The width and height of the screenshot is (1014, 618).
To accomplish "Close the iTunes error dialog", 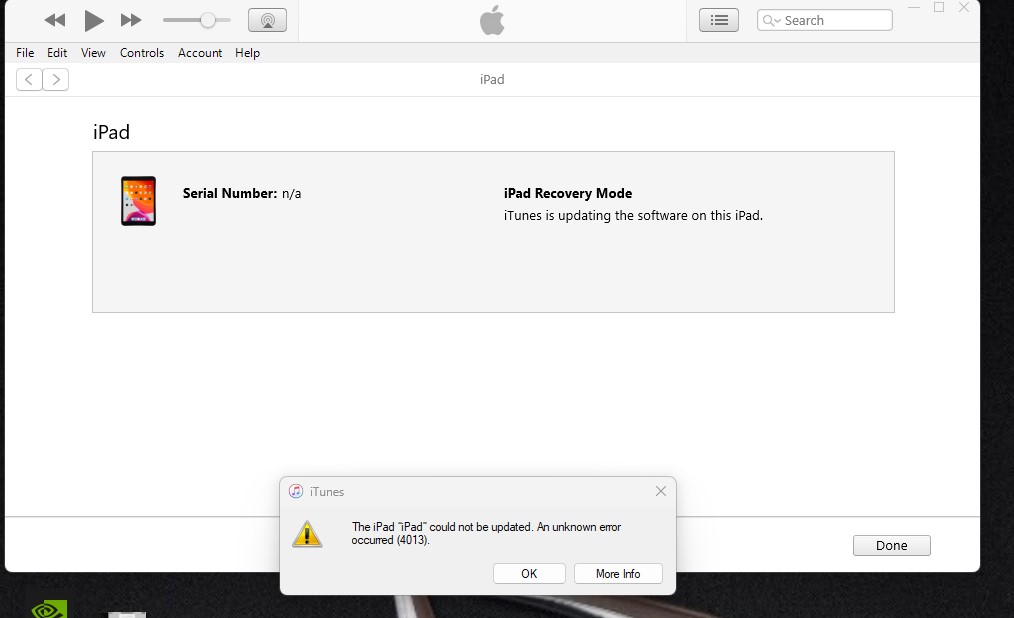I will point(660,491).
